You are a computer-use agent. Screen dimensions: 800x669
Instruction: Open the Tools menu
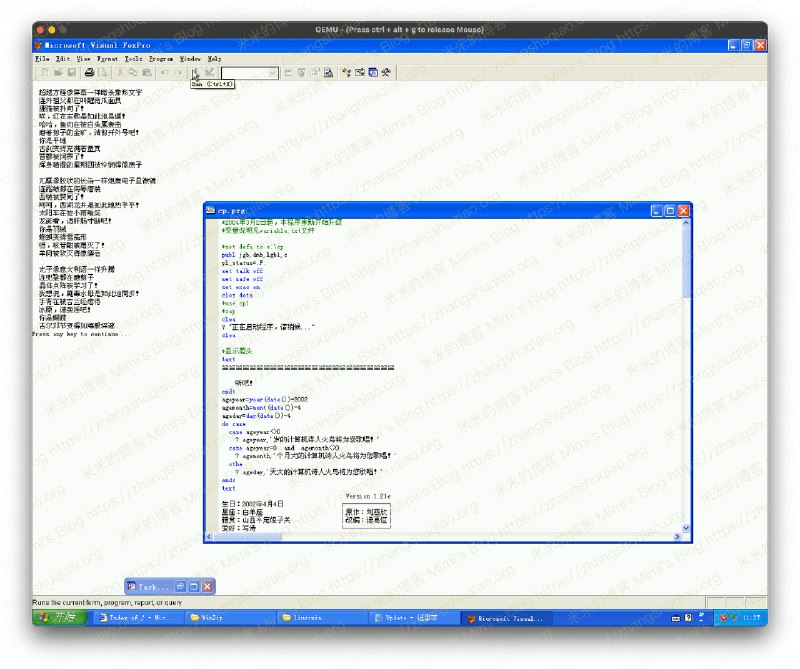[x=134, y=59]
